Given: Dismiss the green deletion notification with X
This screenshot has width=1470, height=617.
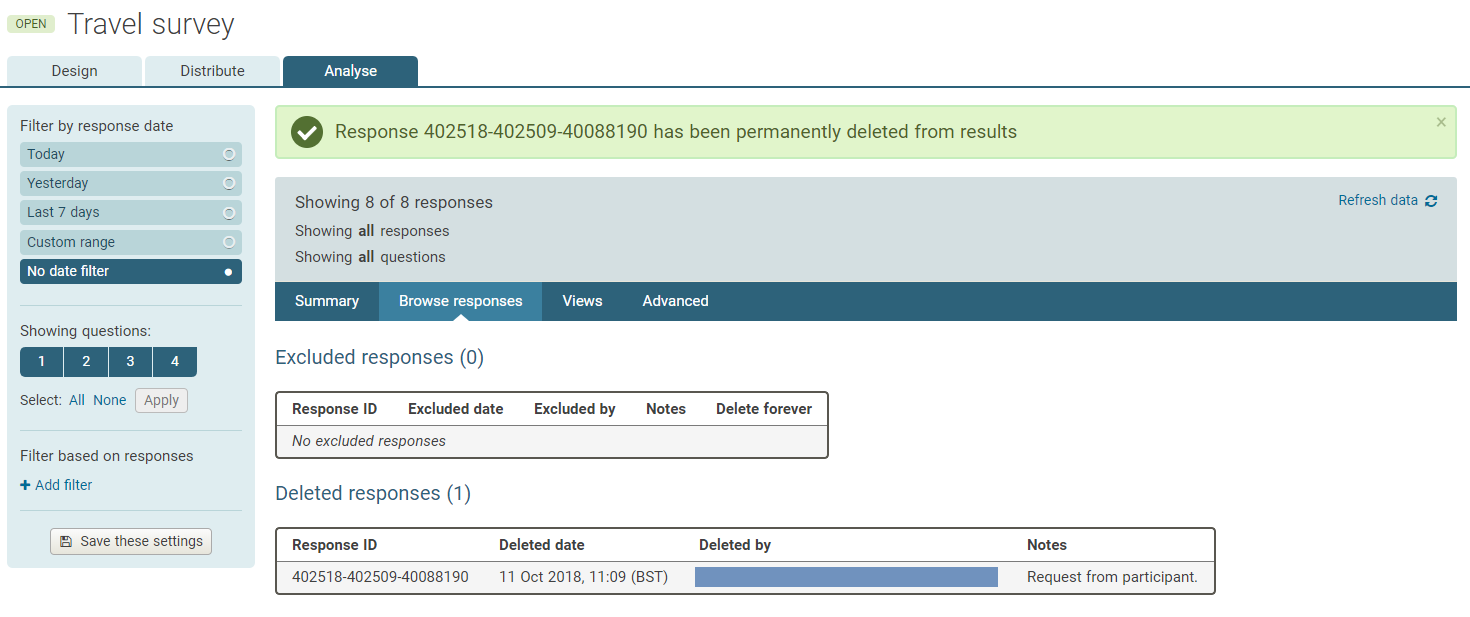Looking at the screenshot, I should tap(1441, 122).
